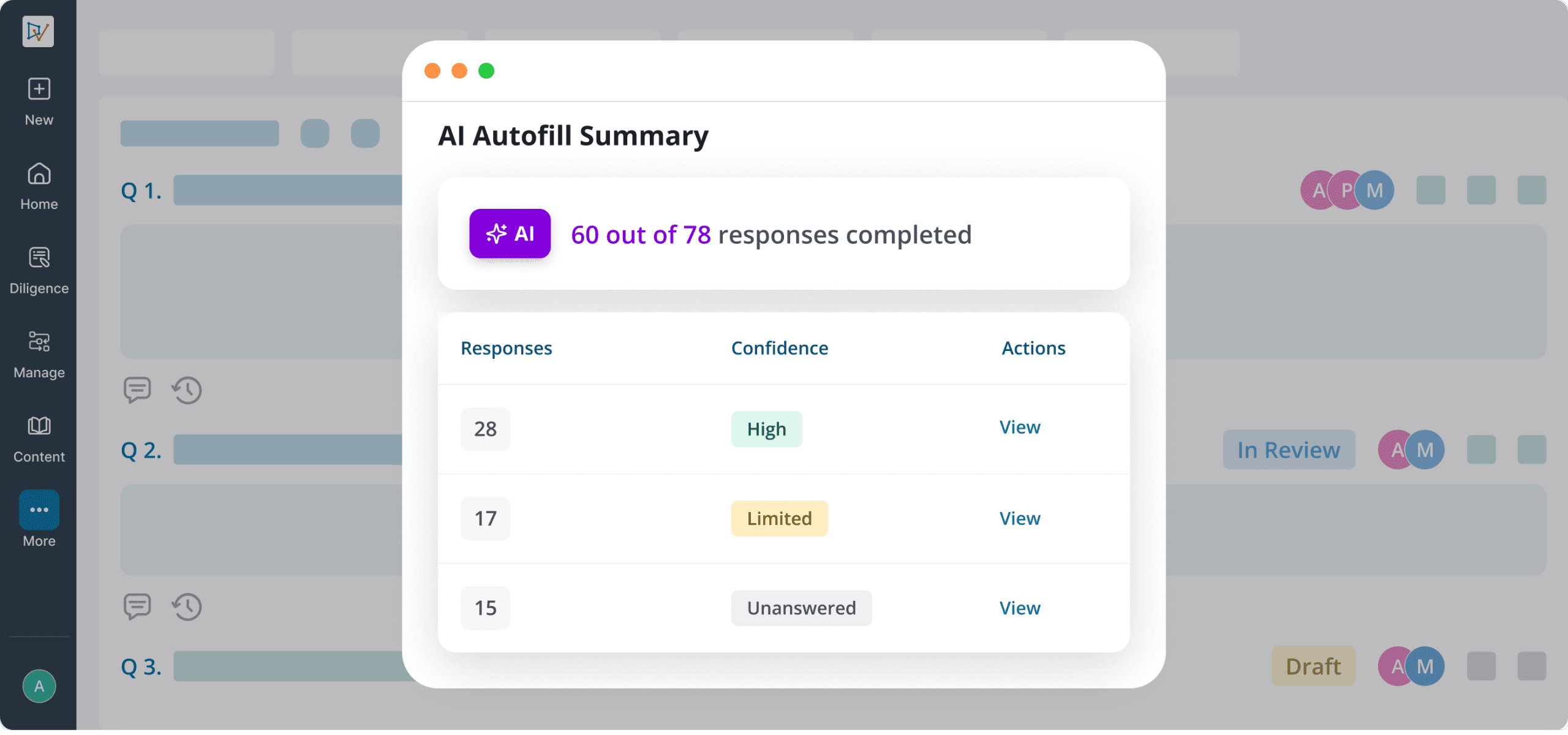Screen dimensions: 1568x735
Task: Click the Draft status on Q 3.
Action: click(1313, 666)
